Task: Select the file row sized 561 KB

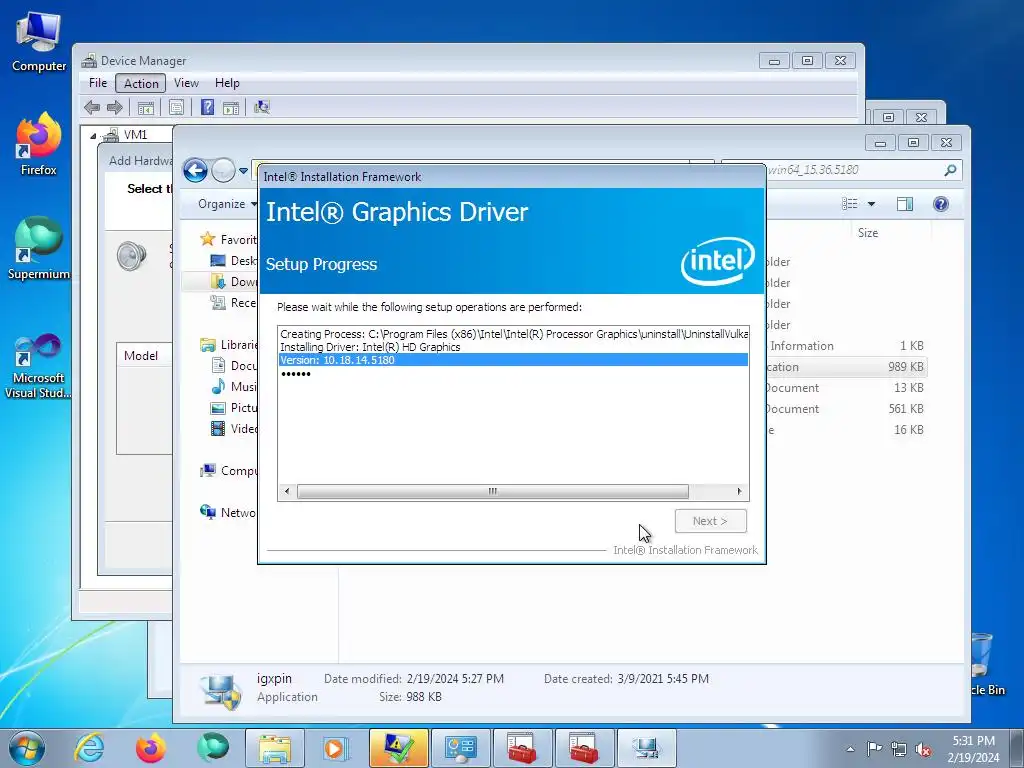Action: 846,409
